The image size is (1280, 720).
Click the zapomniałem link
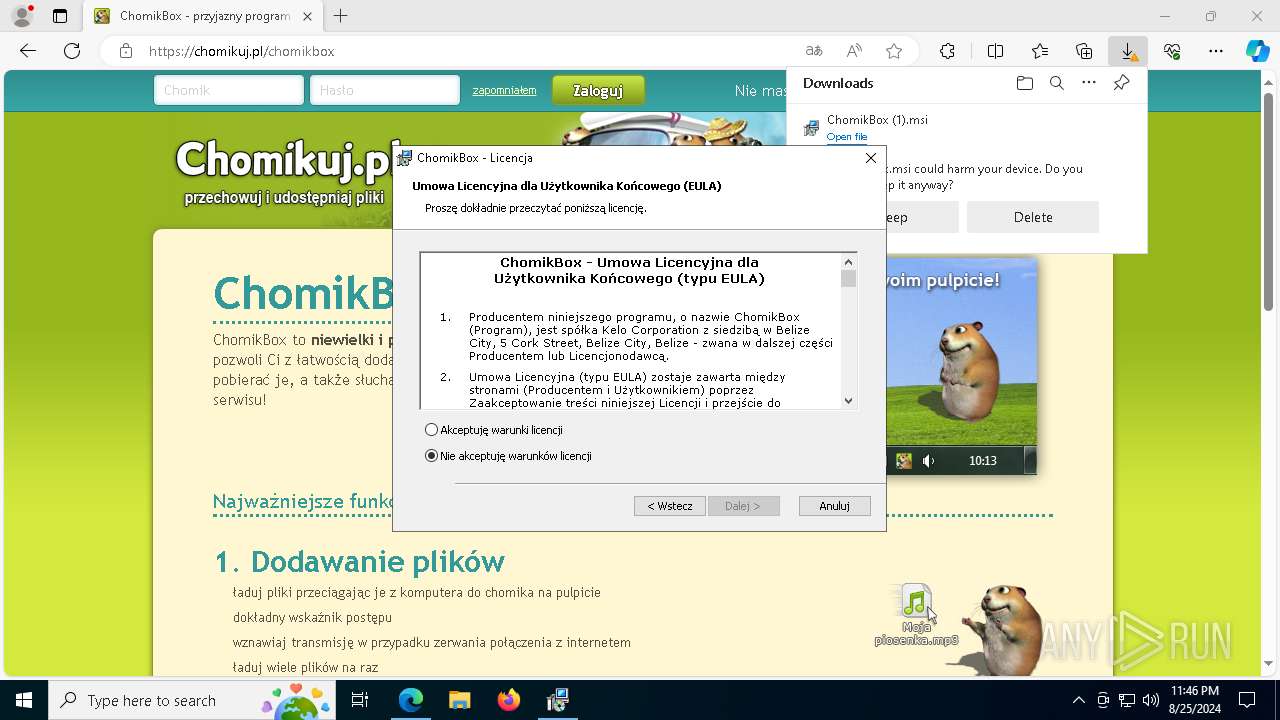pyautogui.click(x=504, y=90)
